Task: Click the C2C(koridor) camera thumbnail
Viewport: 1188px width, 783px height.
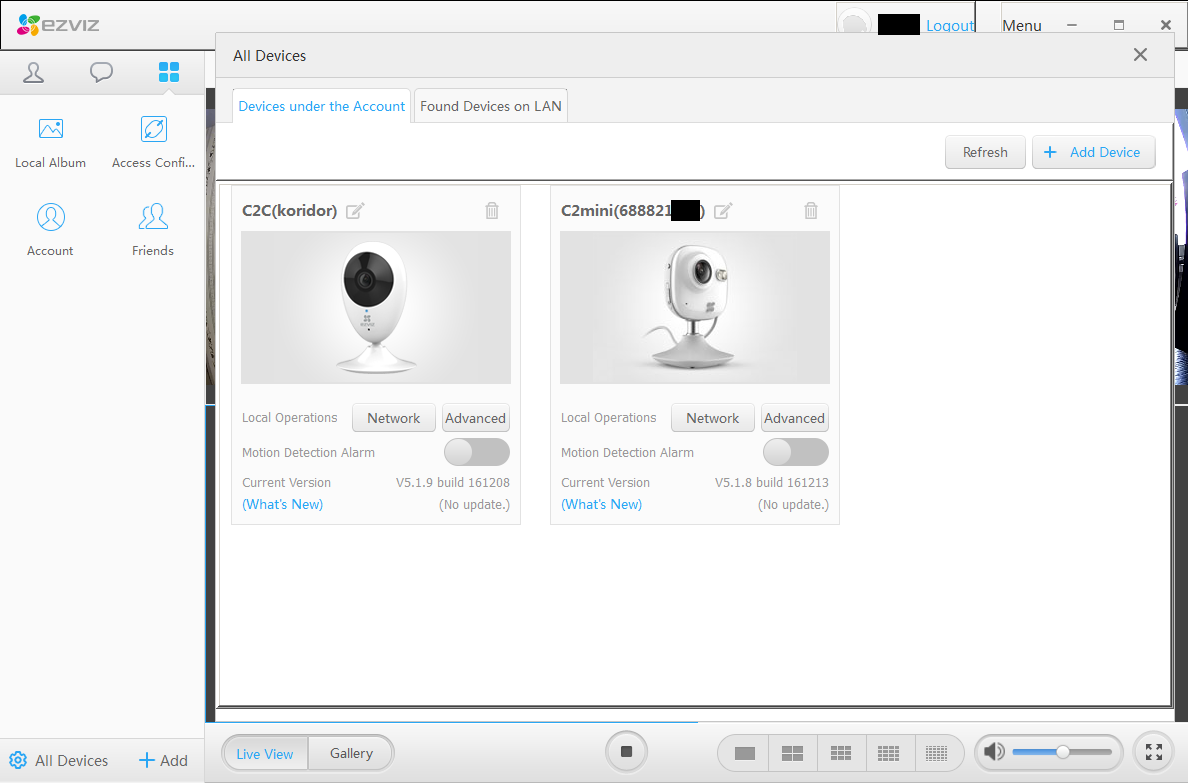Action: tap(376, 307)
